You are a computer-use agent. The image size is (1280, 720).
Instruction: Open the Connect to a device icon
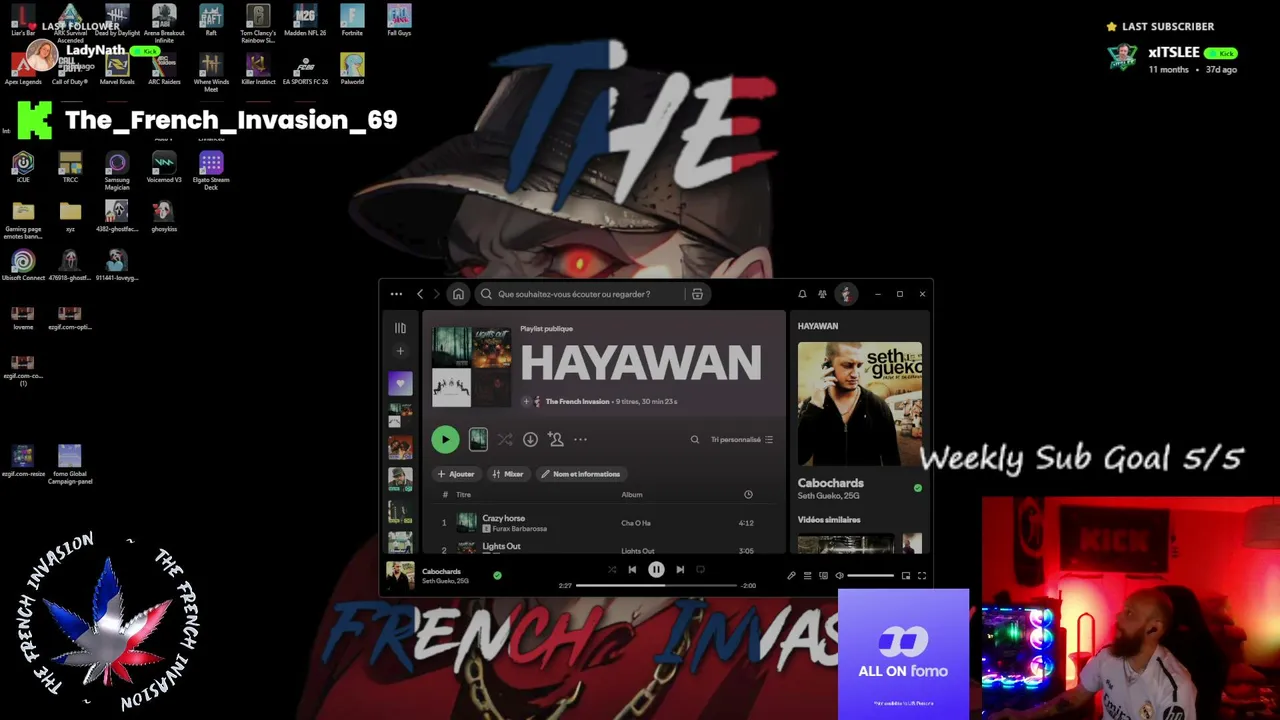coord(823,576)
